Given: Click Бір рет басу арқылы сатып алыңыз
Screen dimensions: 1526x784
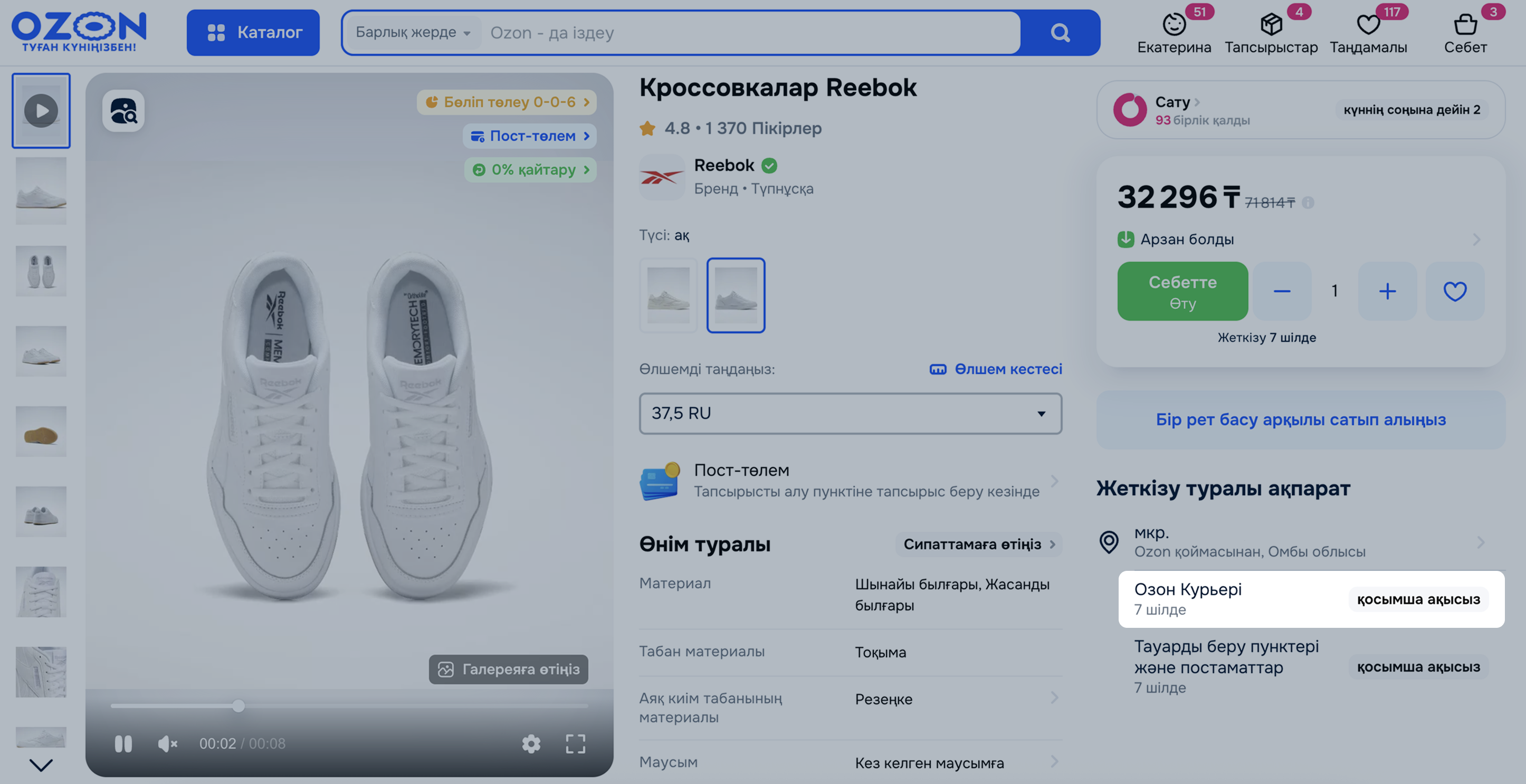Looking at the screenshot, I should click(1300, 419).
